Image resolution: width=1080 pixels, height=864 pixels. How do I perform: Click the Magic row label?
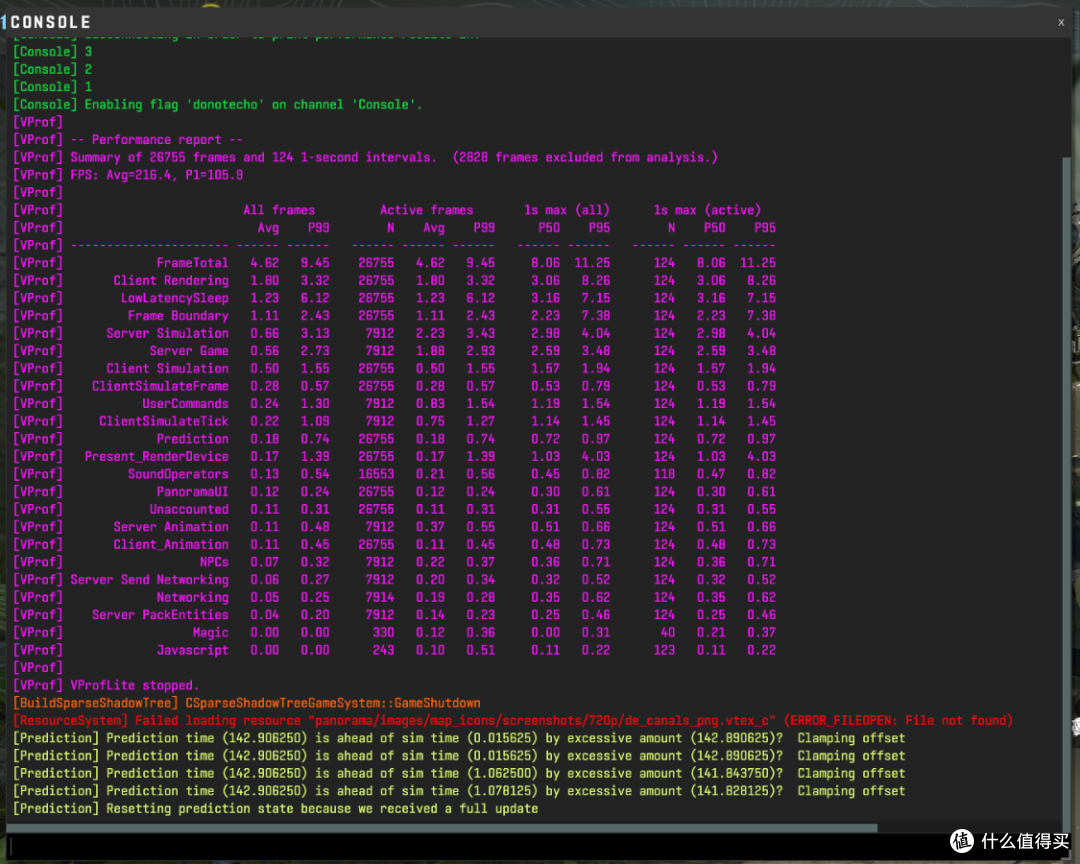point(211,632)
